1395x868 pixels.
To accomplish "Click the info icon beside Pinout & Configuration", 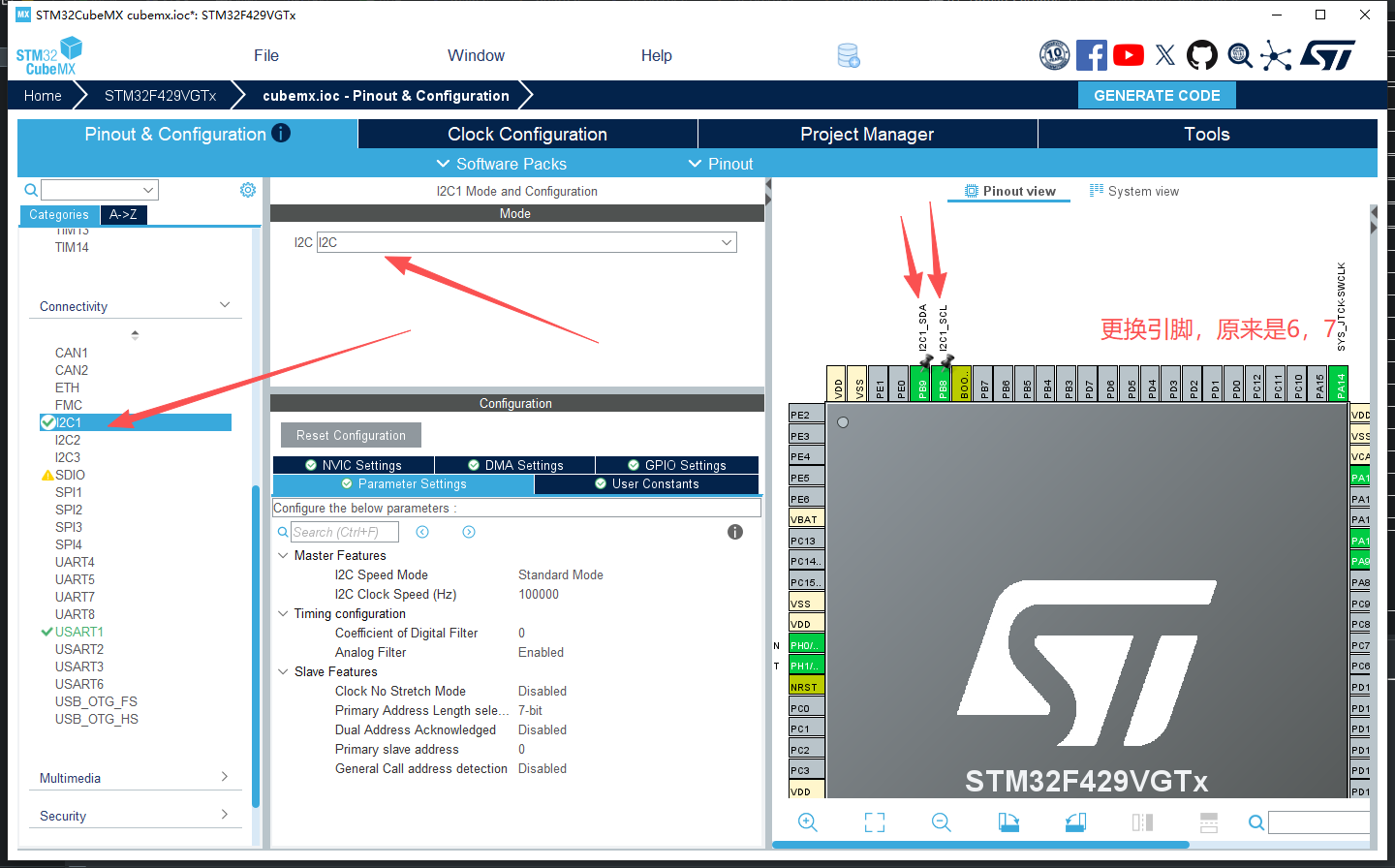I will click(281, 133).
